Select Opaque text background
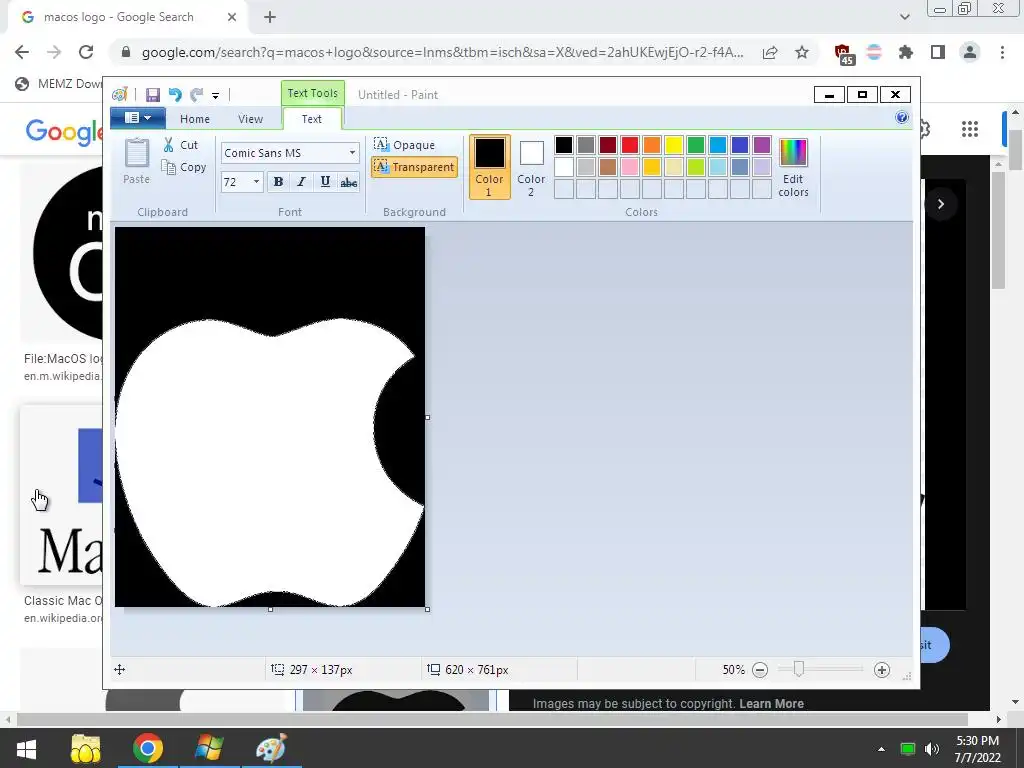Viewport: 1024px width, 768px height. (x=405, y=145)
